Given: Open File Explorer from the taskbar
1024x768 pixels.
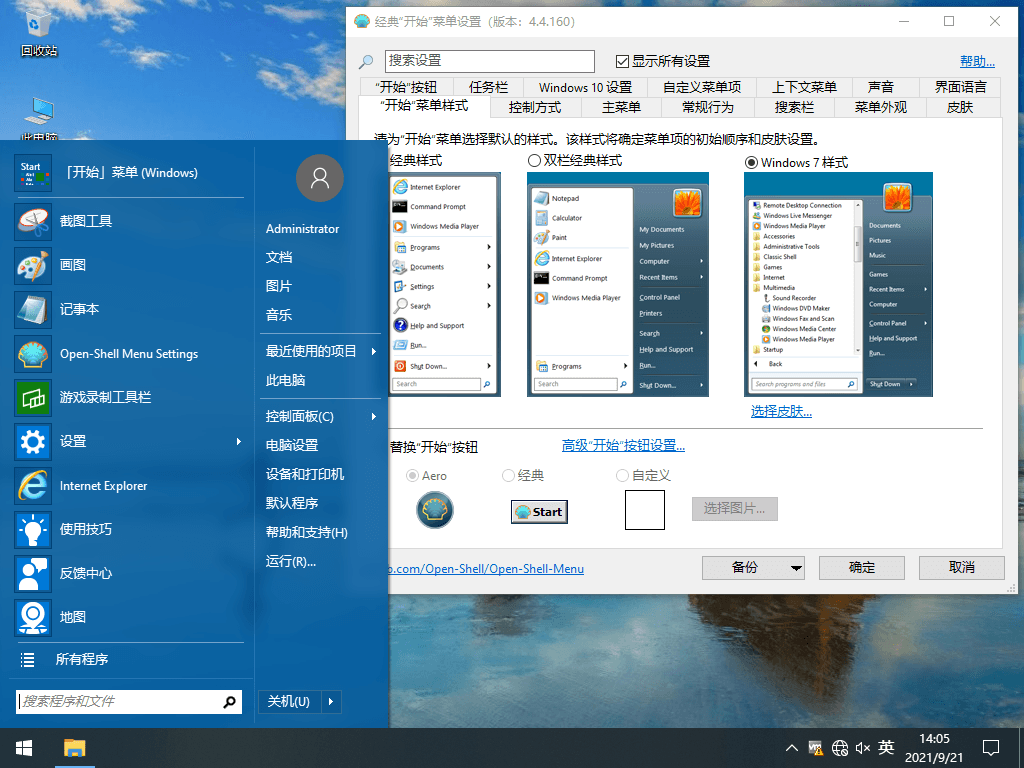Looking at the screenshot, I should click(75, 748).
